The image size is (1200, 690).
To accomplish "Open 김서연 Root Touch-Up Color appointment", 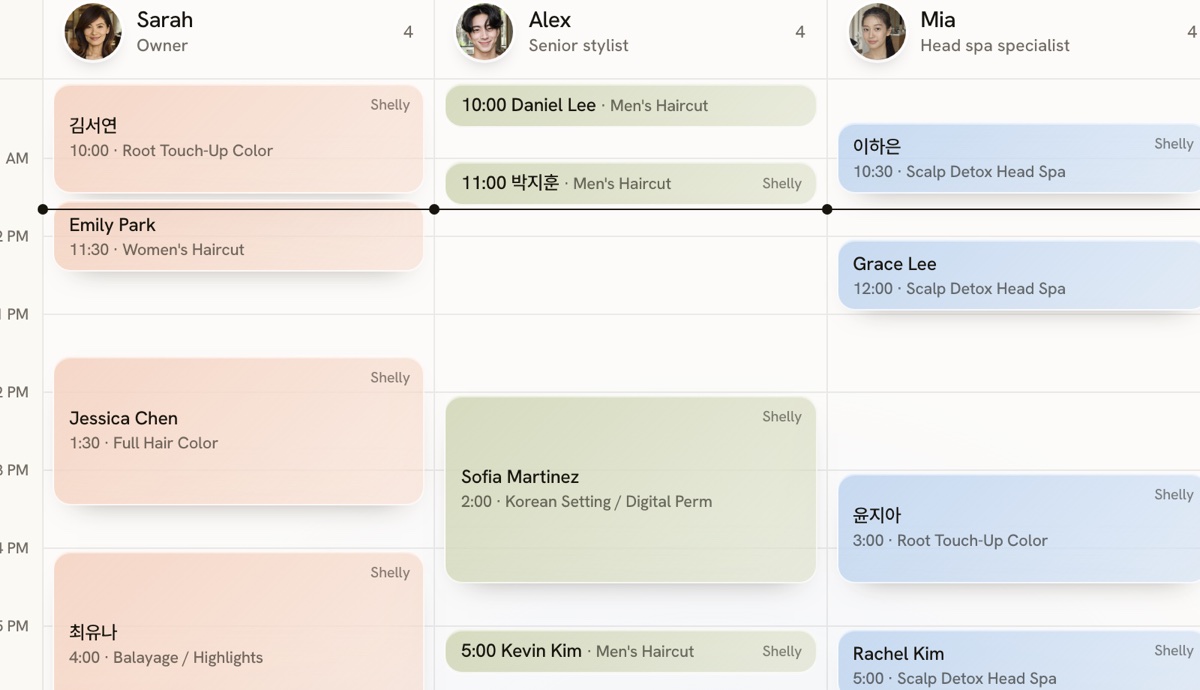I will pos(238,138).
